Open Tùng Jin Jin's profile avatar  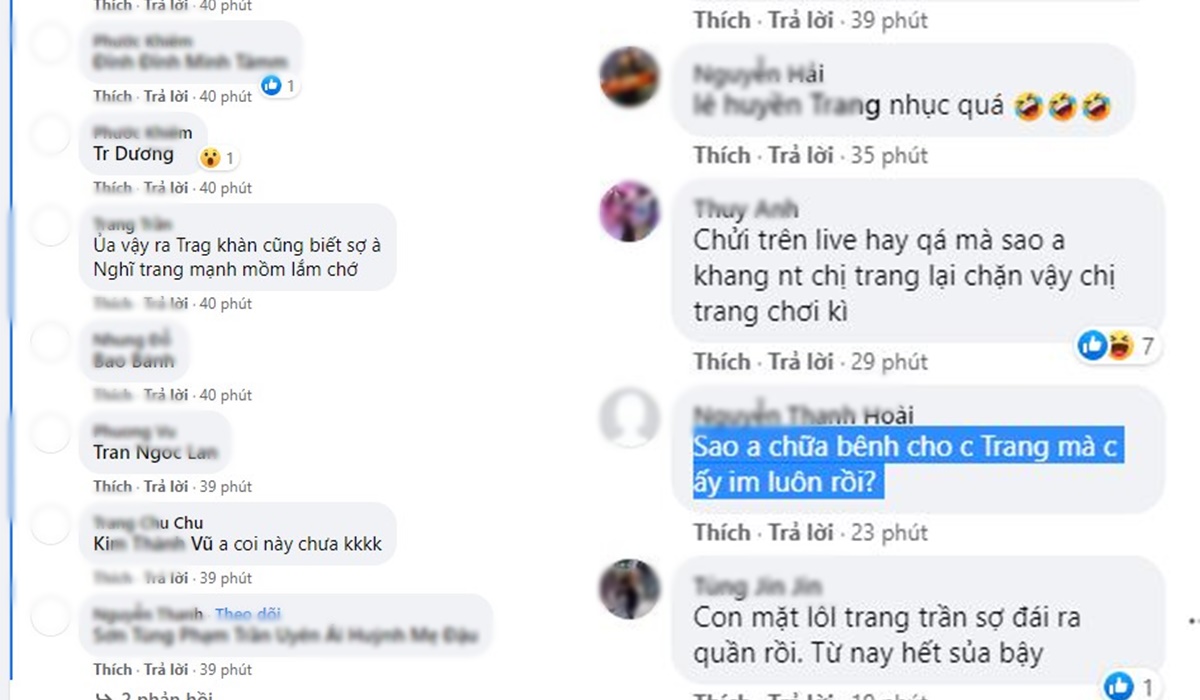pos(629,589)
